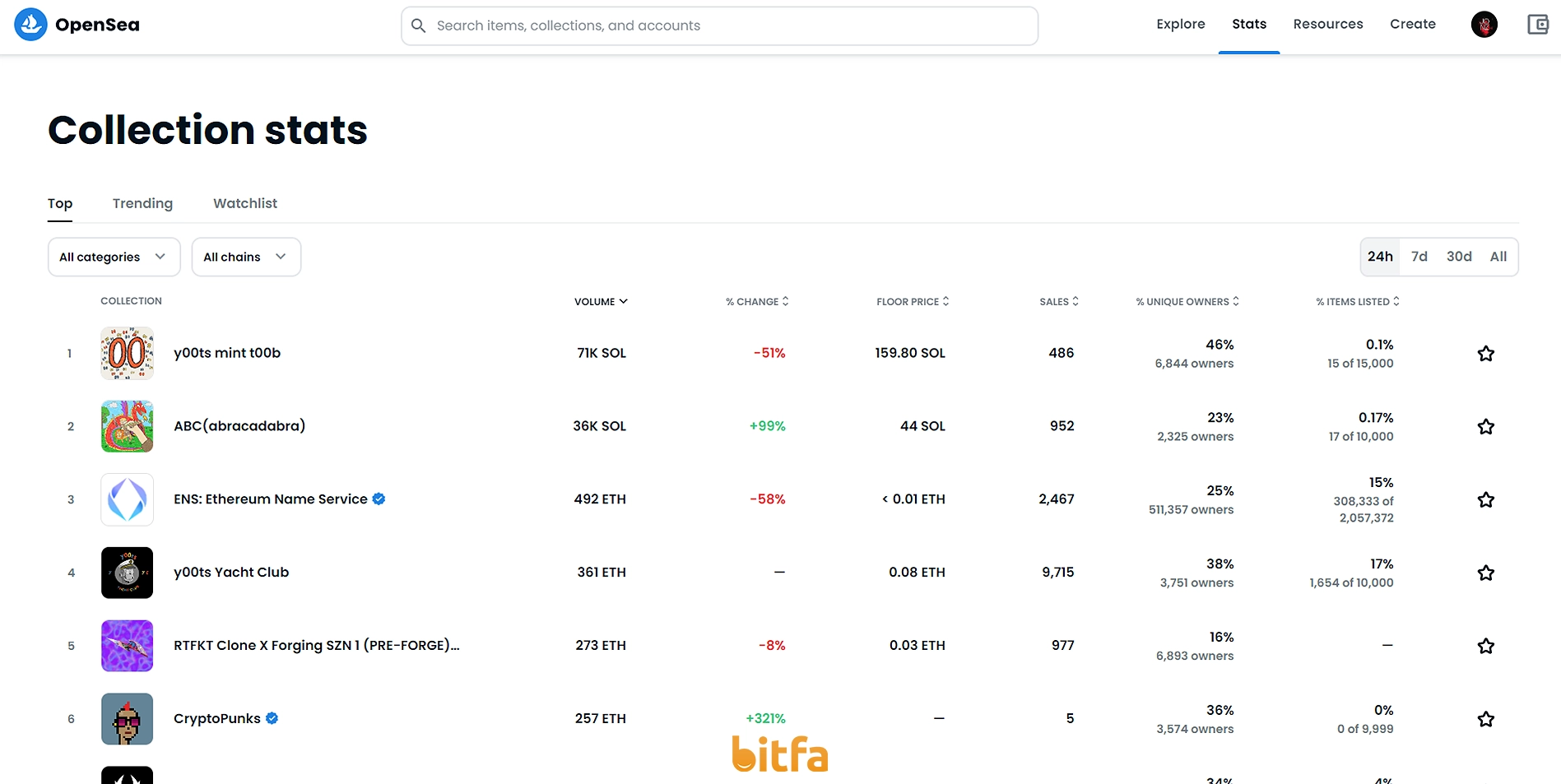
Task: Click the OpenSea logo icon
Action: click(30, 25)
